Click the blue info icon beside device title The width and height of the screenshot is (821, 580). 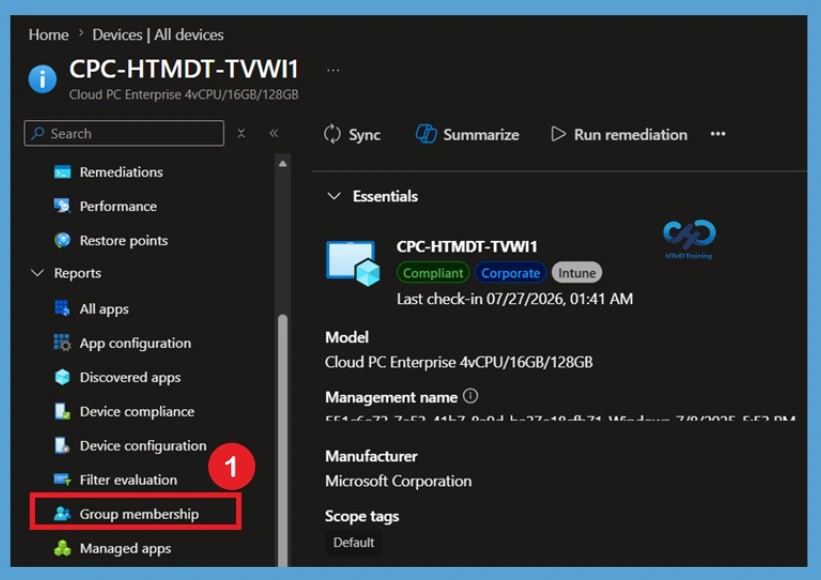pyautogui.click(x=42, y=79)
